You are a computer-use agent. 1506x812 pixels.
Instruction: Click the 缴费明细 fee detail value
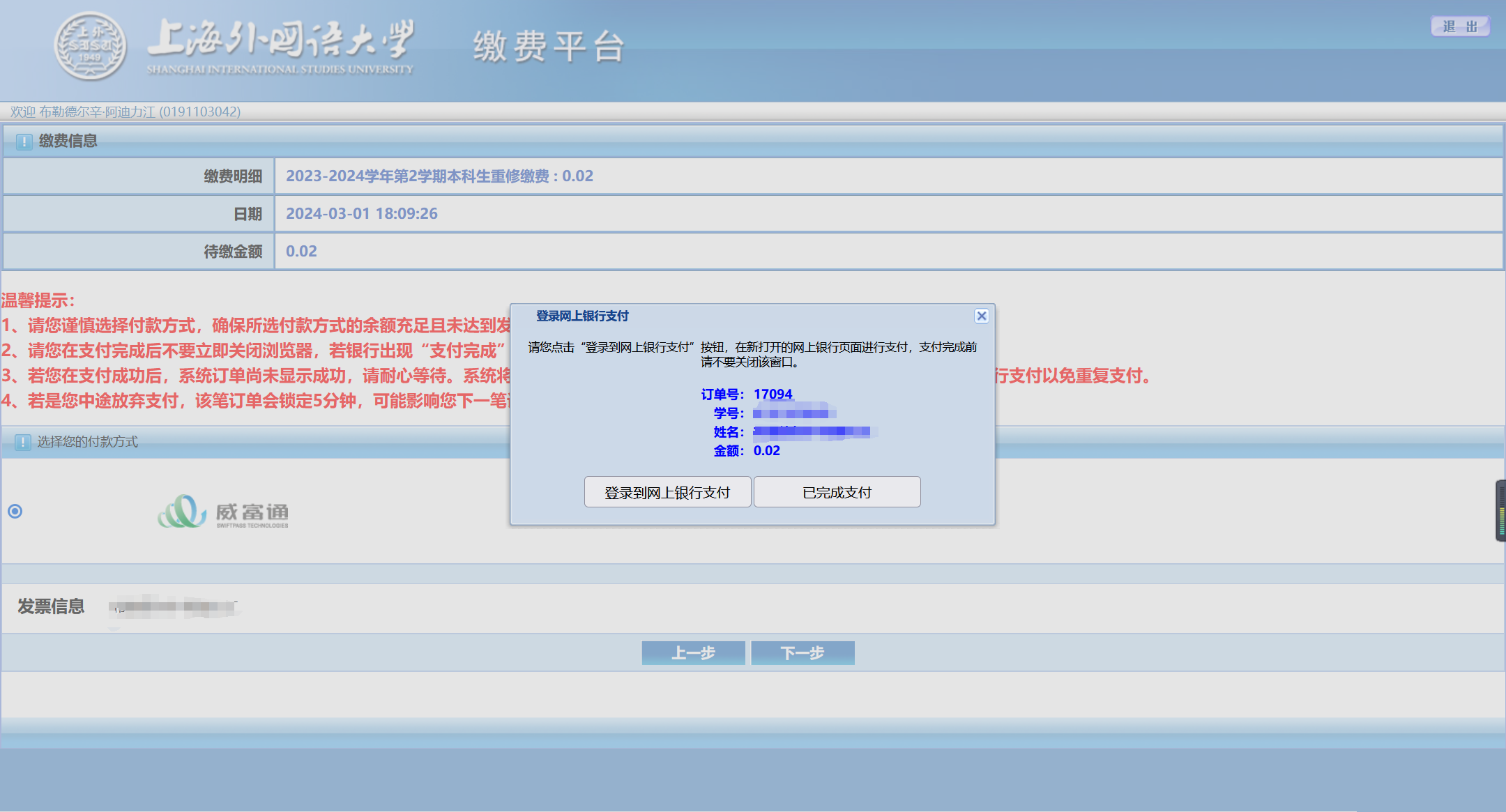pyautogui.click(x=439, y=176)
